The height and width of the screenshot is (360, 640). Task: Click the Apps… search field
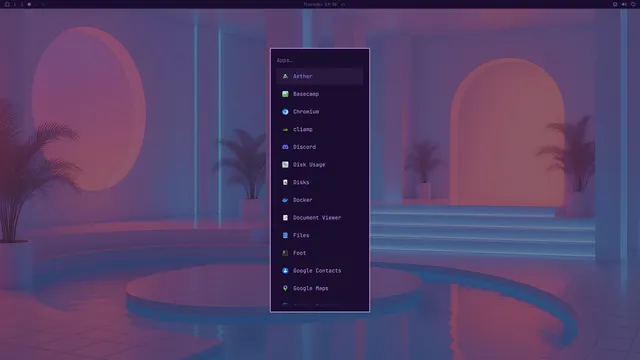[x=320, y=60]
